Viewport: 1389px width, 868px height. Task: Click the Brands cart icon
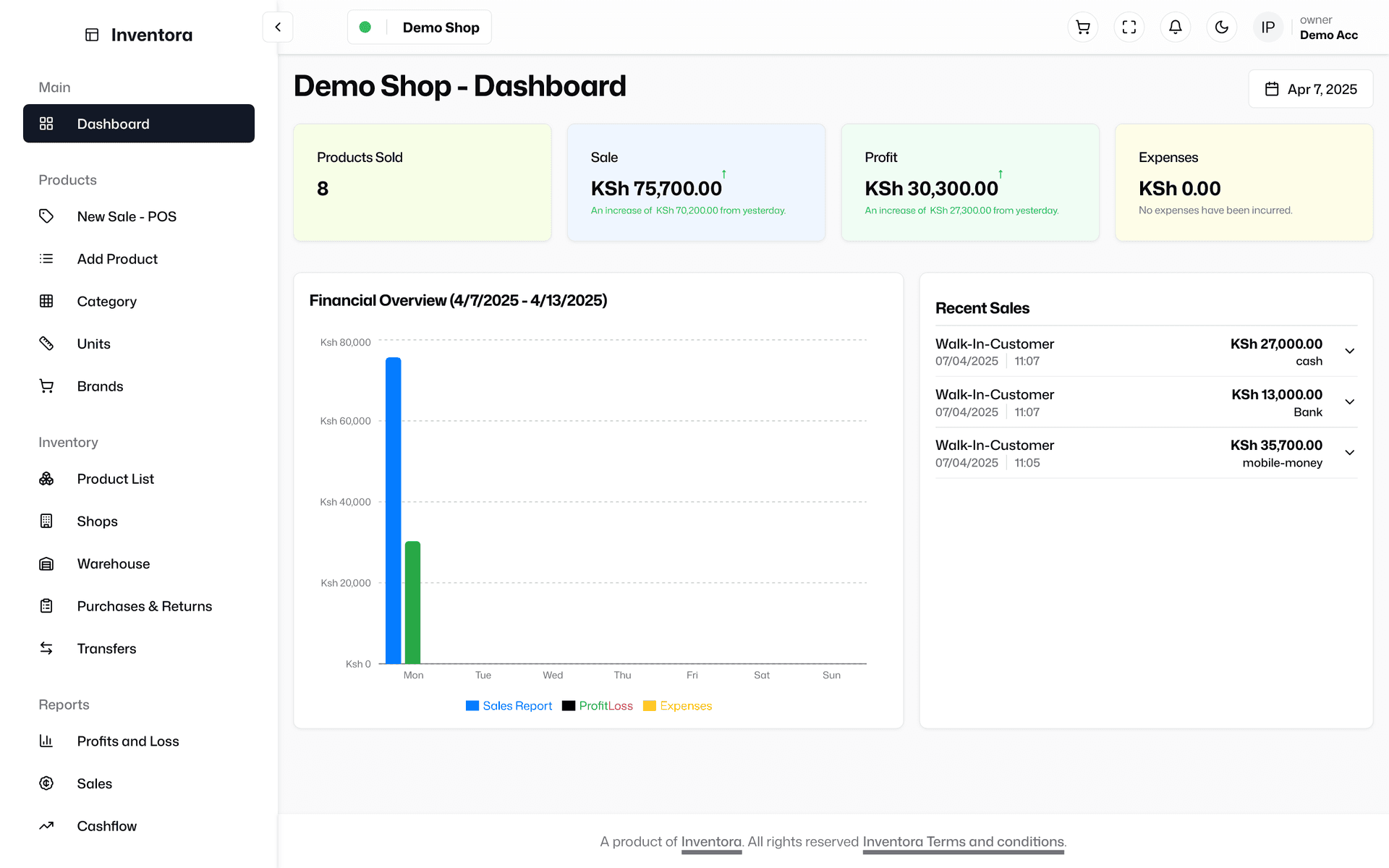[x=46, y=386]
